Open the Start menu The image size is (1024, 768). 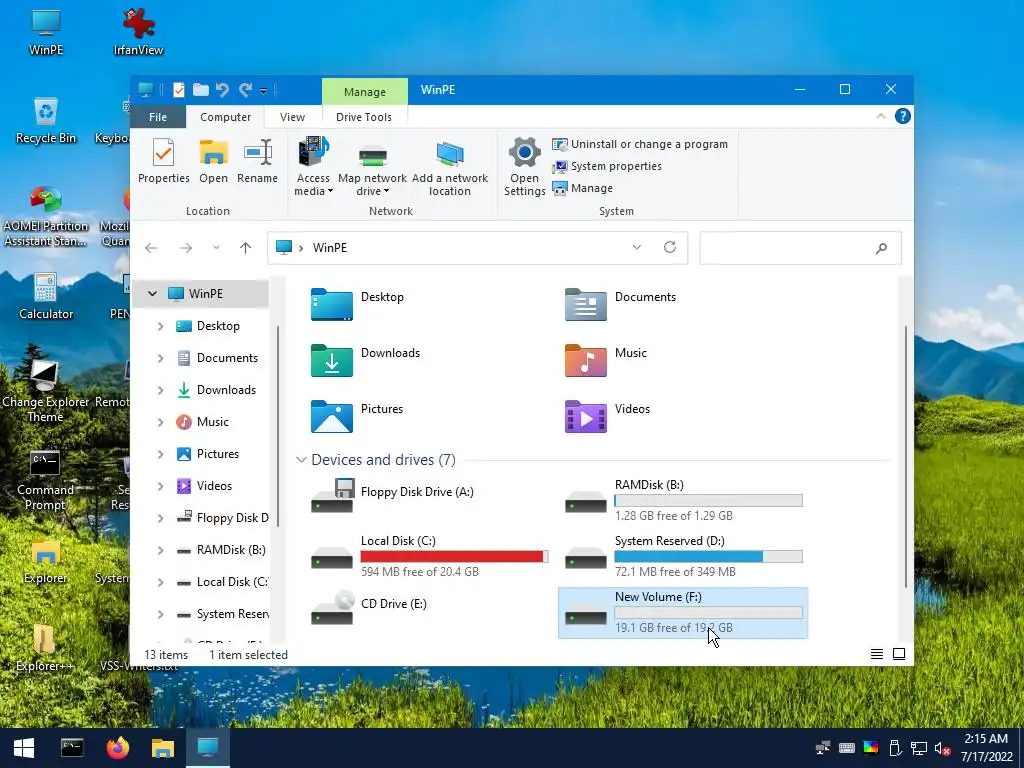coord(24,748)
